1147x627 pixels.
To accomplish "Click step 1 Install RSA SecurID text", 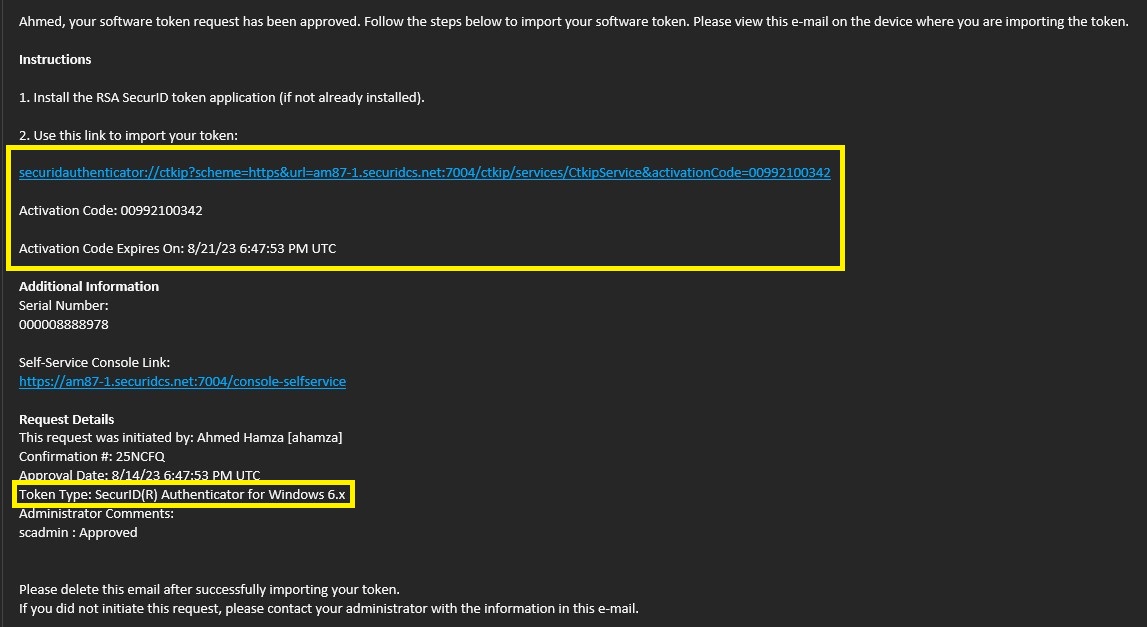I will click(x=222, y=98).
